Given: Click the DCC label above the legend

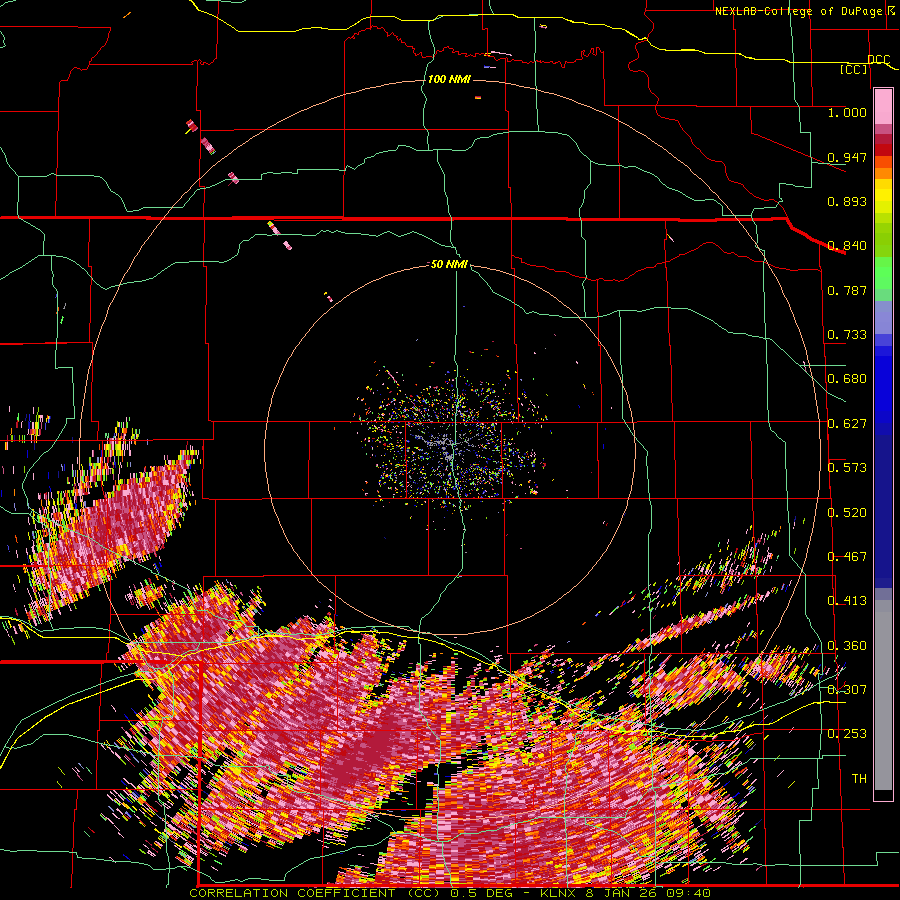Looking at the screenshot, I should (x=878, y=60).
